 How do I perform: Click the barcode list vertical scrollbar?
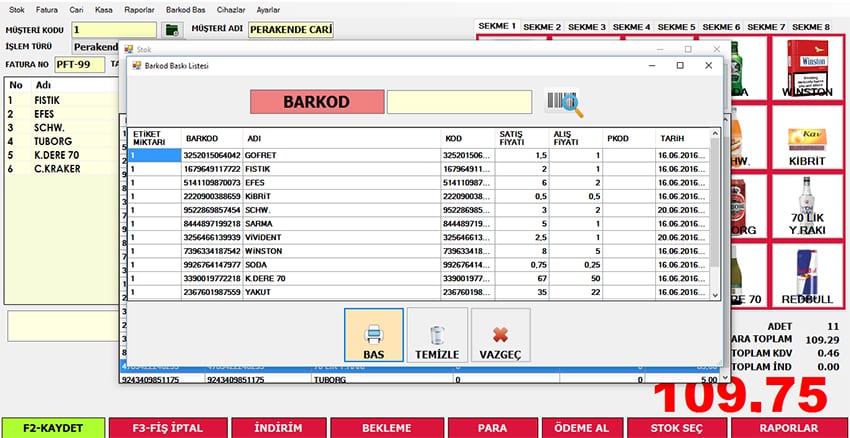click(x=715, y=202)
